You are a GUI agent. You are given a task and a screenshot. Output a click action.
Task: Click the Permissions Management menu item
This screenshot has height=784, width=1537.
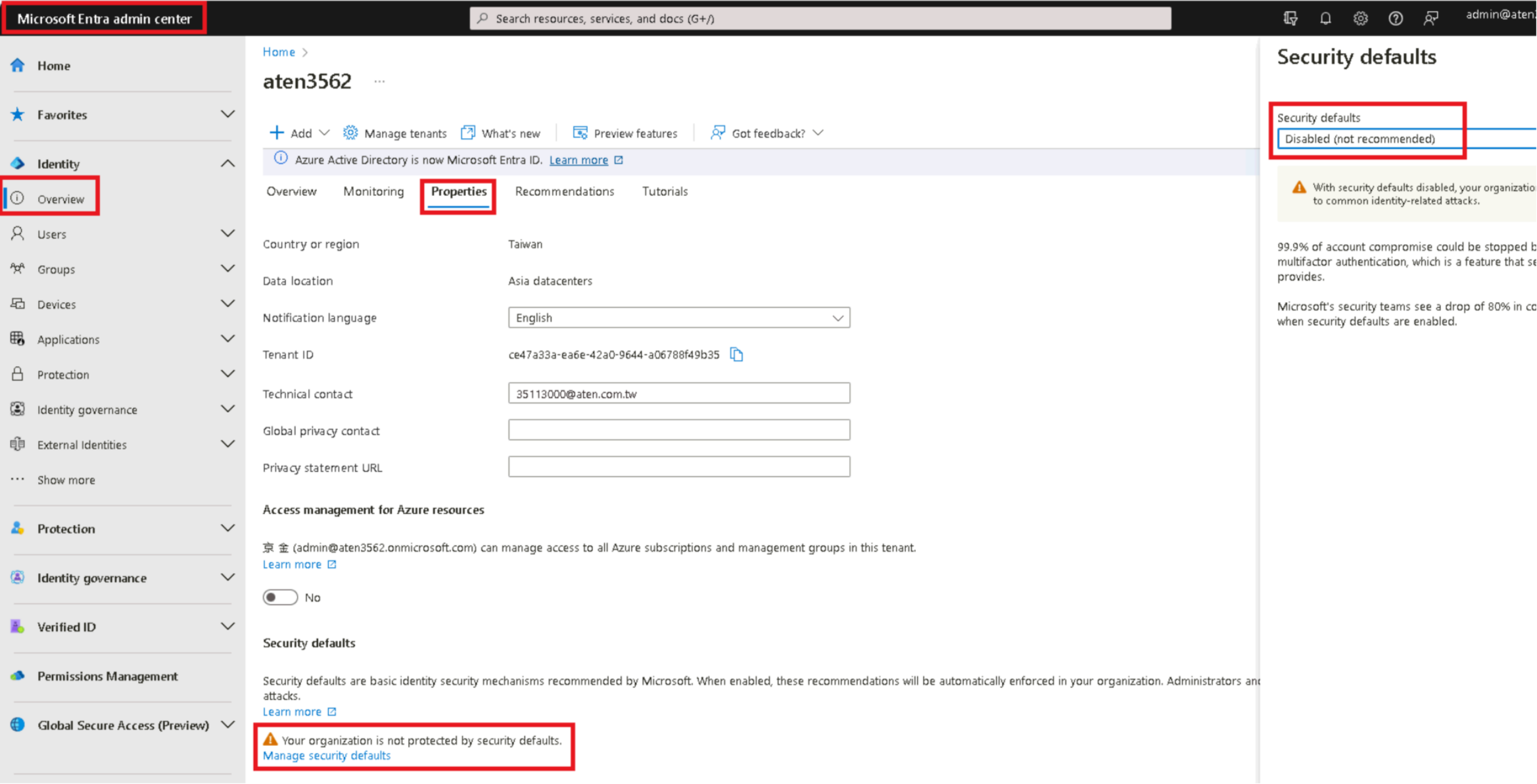click(107, 676)
